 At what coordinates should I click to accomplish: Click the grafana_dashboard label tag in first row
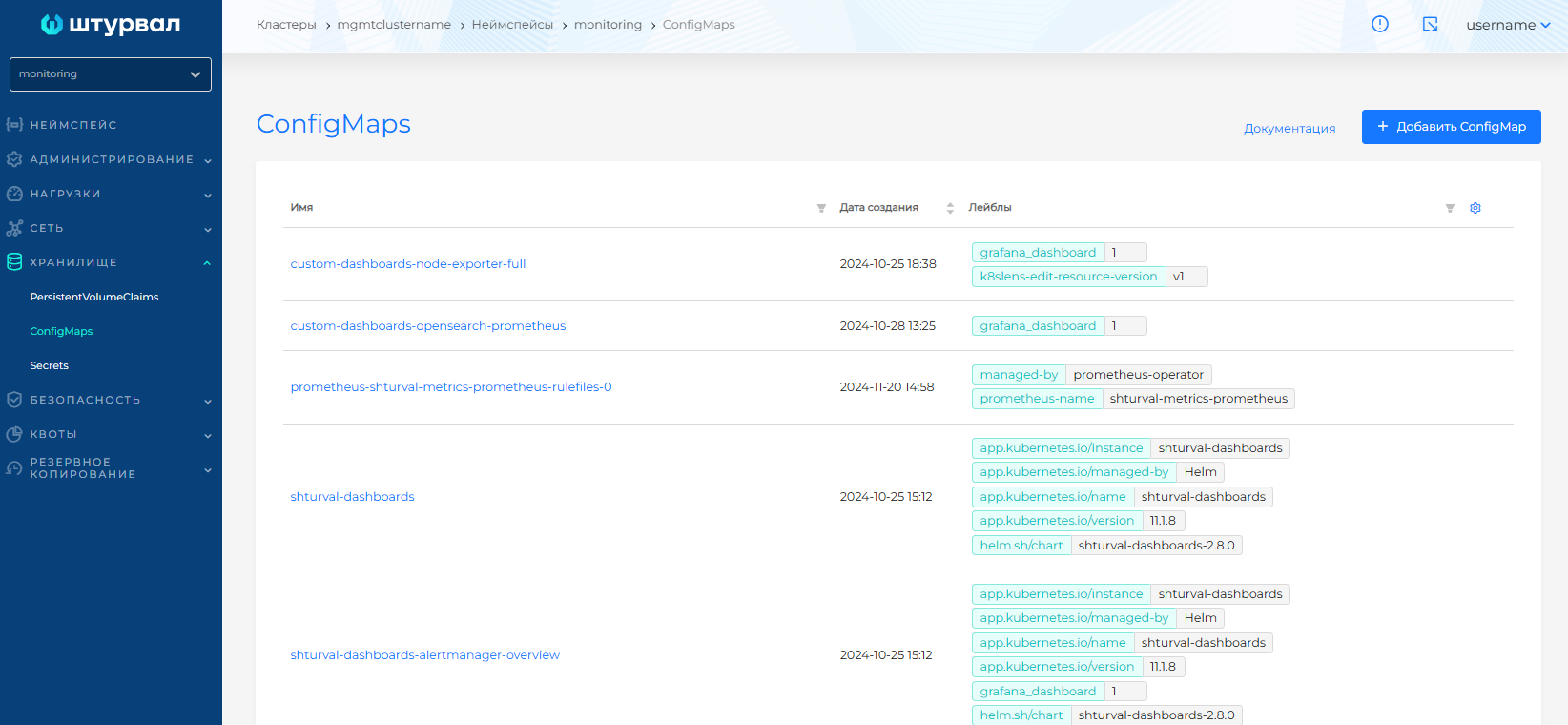click(1038, 253)
